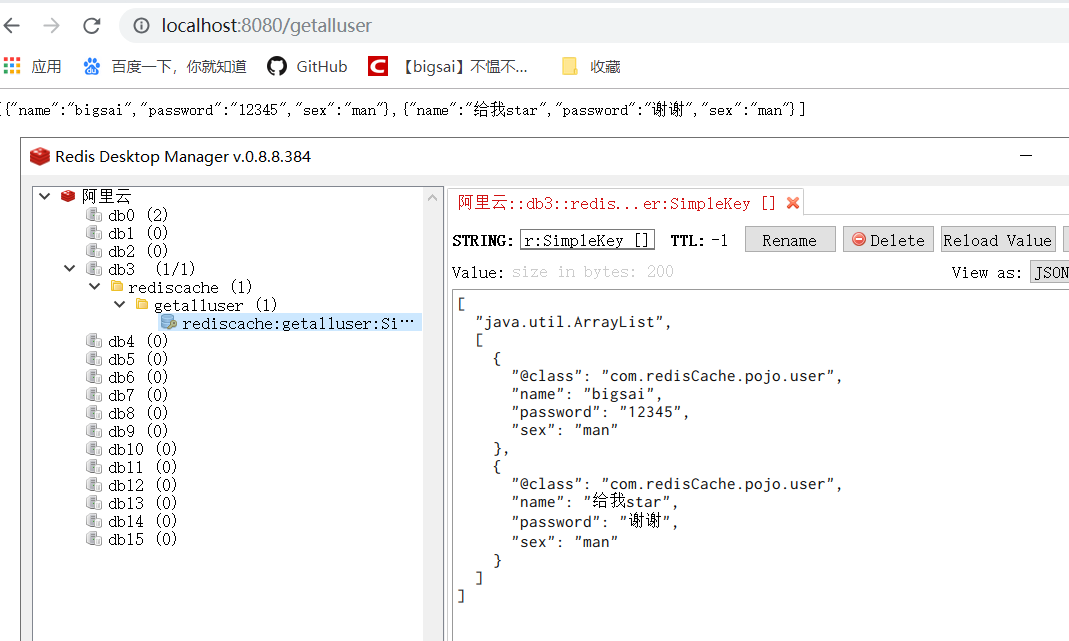Image resolution: width=1069 pixels, height=641 pixels.
Task: Click the Reload Value button
Action: click(x=998, y=240)
